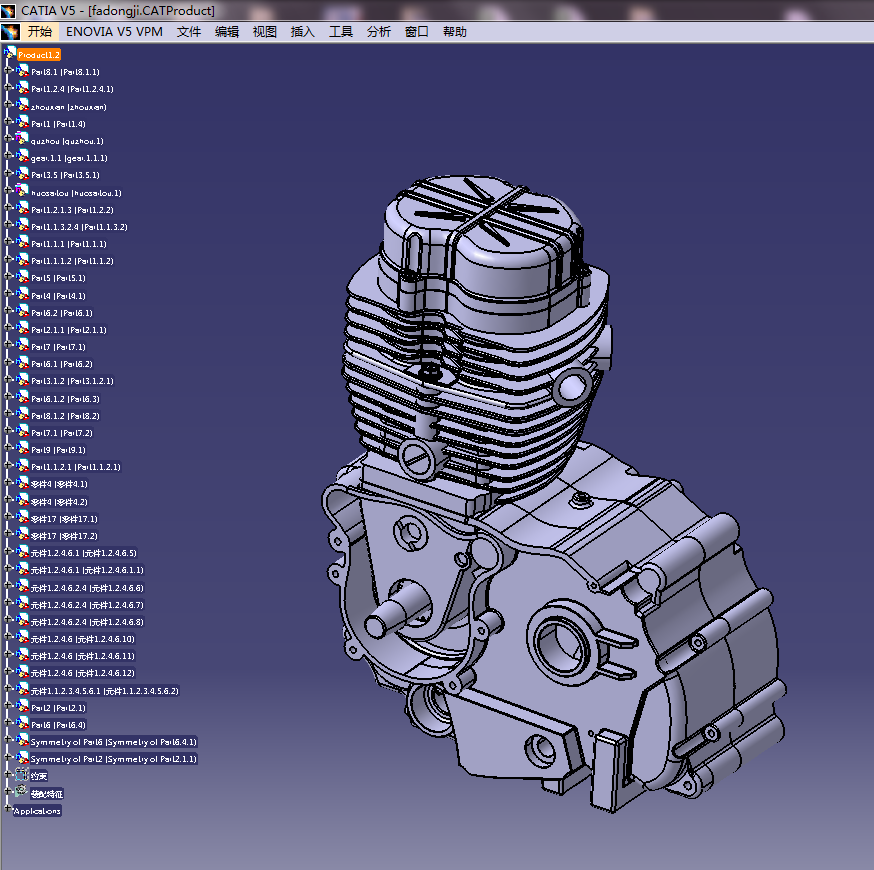Expand the Part6.1 (Part6.2) node
Screen dimensions: 874x870
(x=8, y=362)
